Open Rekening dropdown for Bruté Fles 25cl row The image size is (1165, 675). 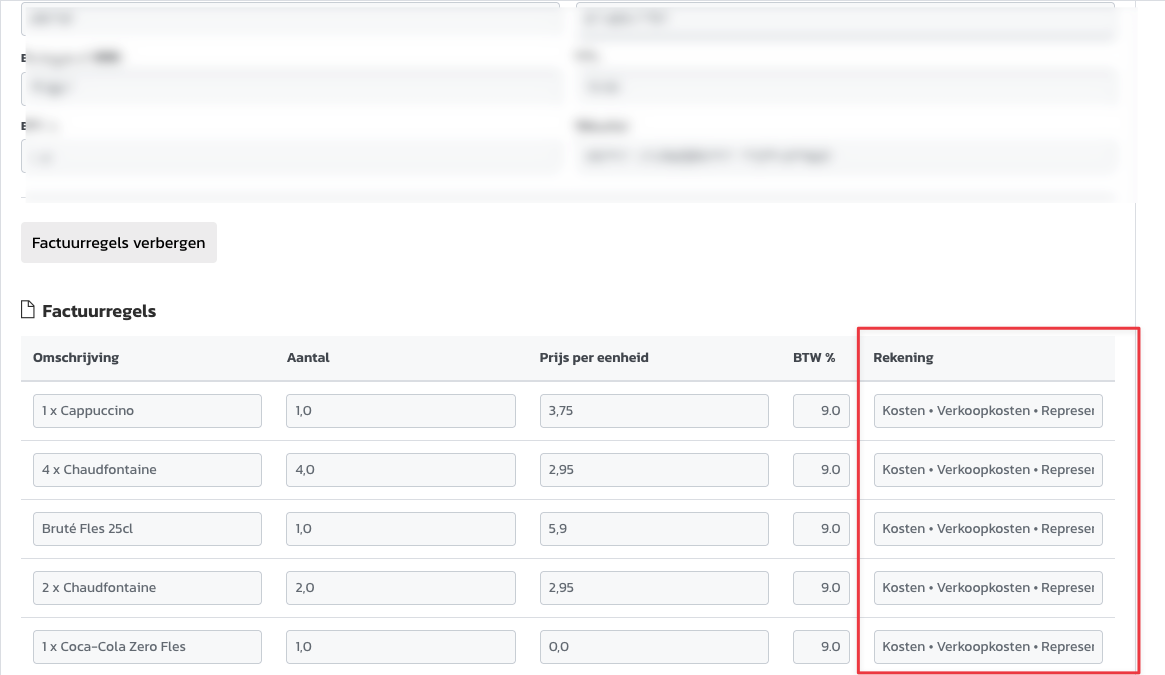[x=987, y=529]
